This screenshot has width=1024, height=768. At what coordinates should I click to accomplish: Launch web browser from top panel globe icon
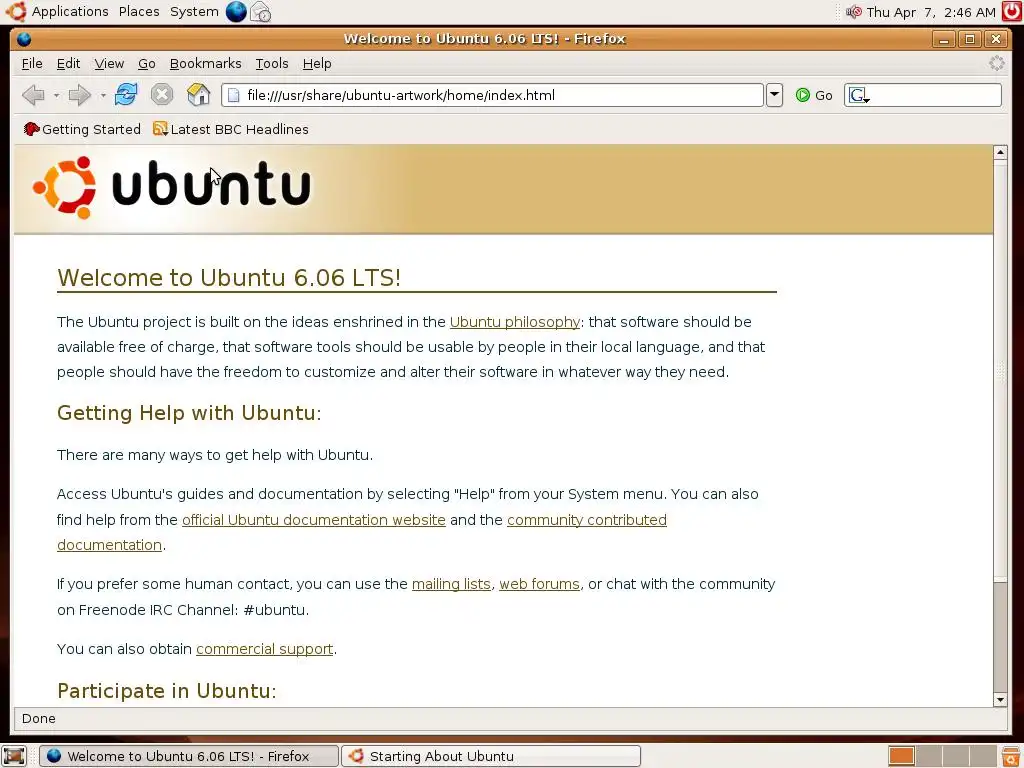[x=236, y=12]
